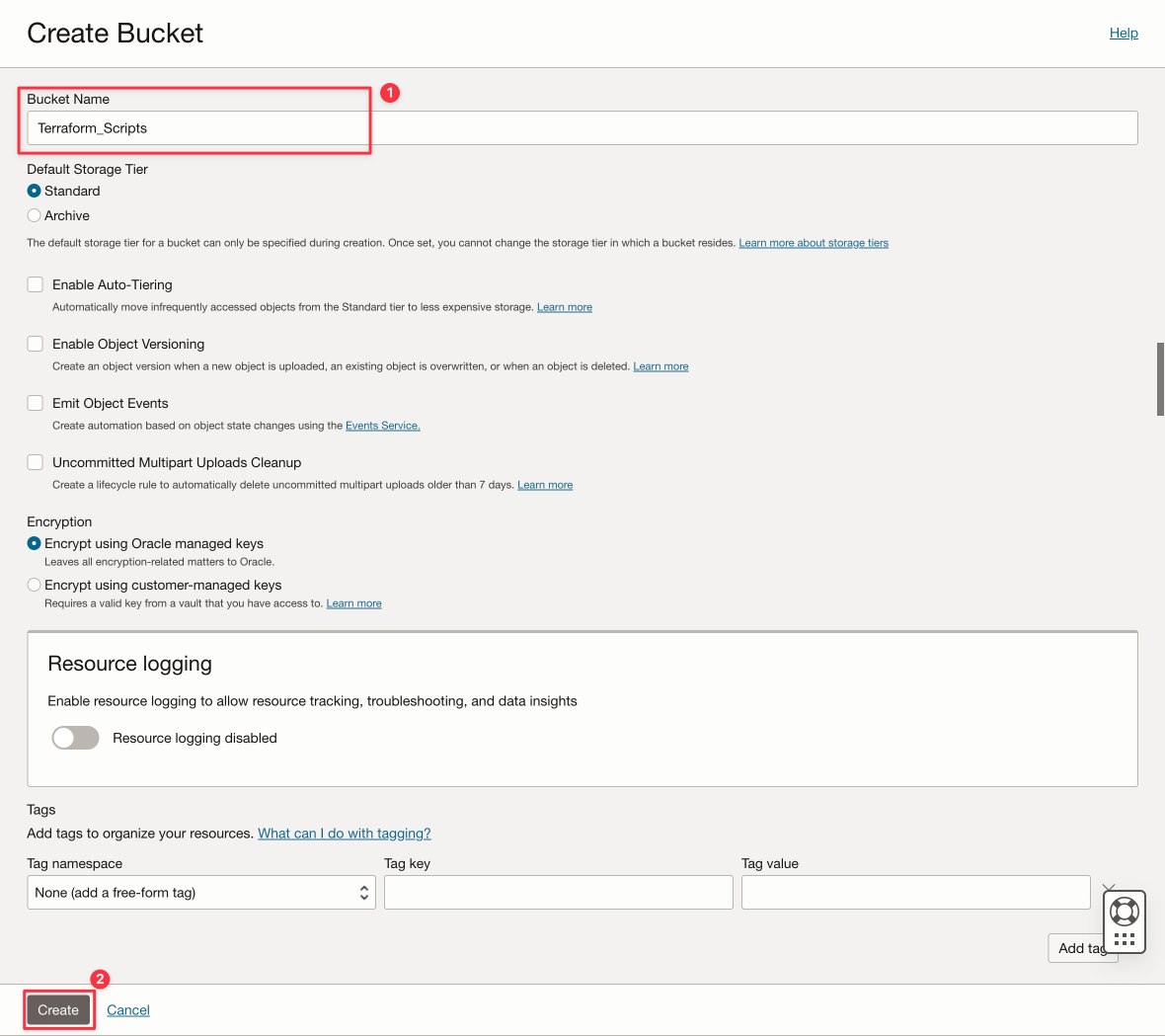
Task: Select Encrypt using customer-managed keys
Action: pos(35,585)
